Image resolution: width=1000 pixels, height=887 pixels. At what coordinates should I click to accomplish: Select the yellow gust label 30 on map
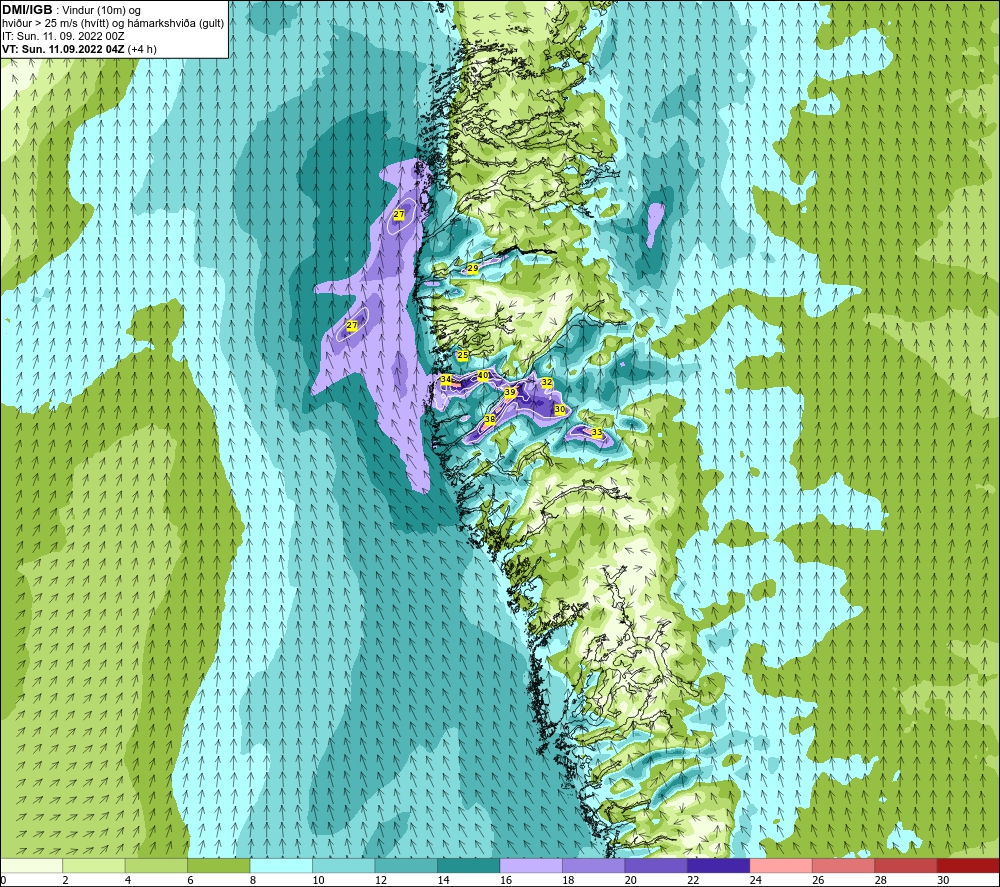(x=560, y=409)
